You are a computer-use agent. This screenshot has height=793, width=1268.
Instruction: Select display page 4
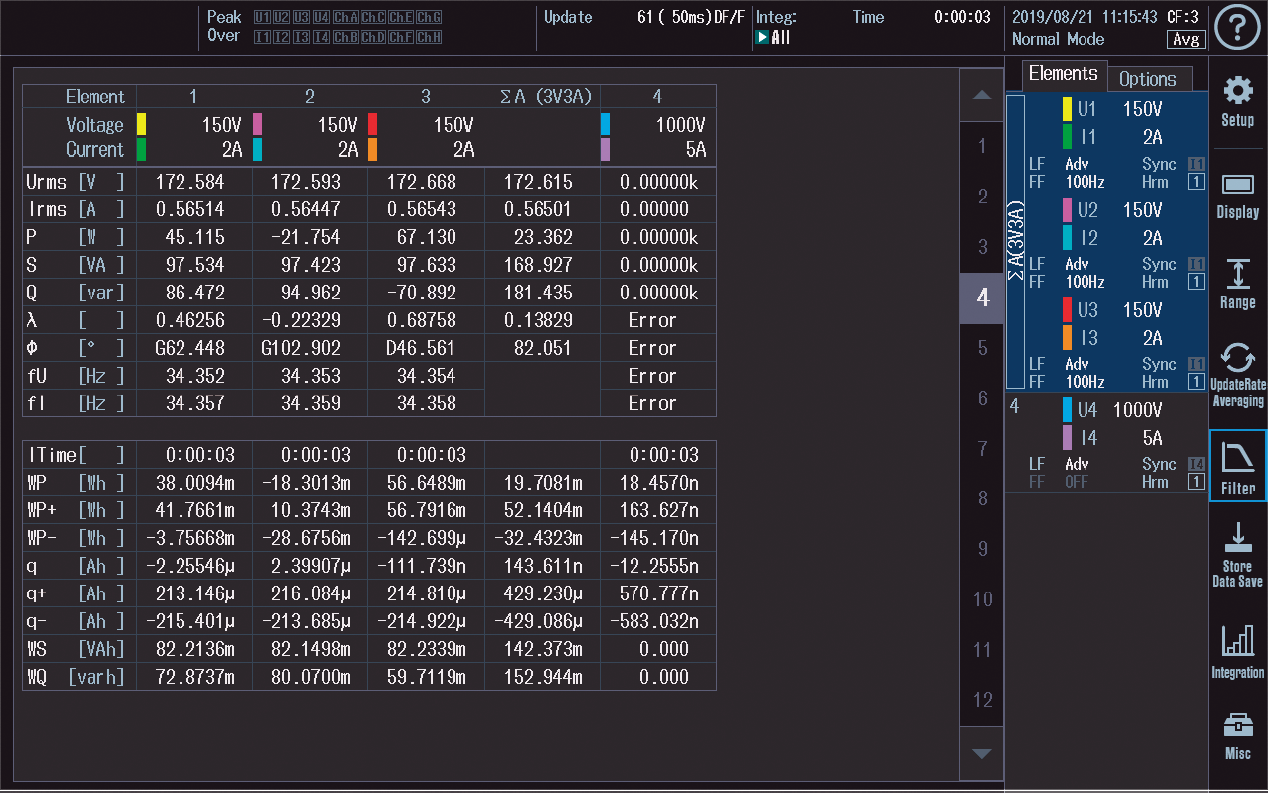982,298
